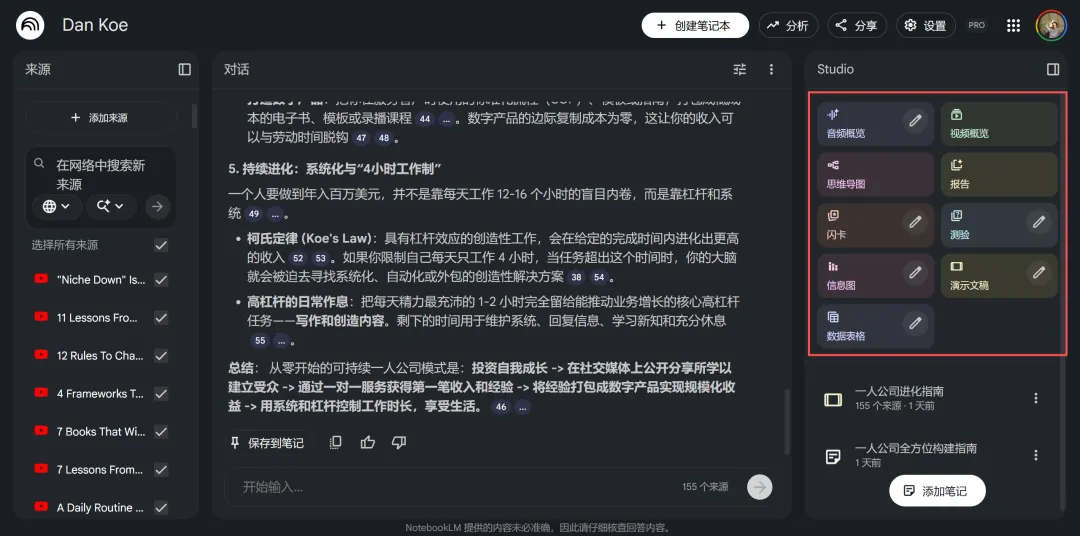Viewport: 1080px width, 536px height.
Task: Uncheck the "Niche Down" Is... source
Action: click(x=161, y=280)
